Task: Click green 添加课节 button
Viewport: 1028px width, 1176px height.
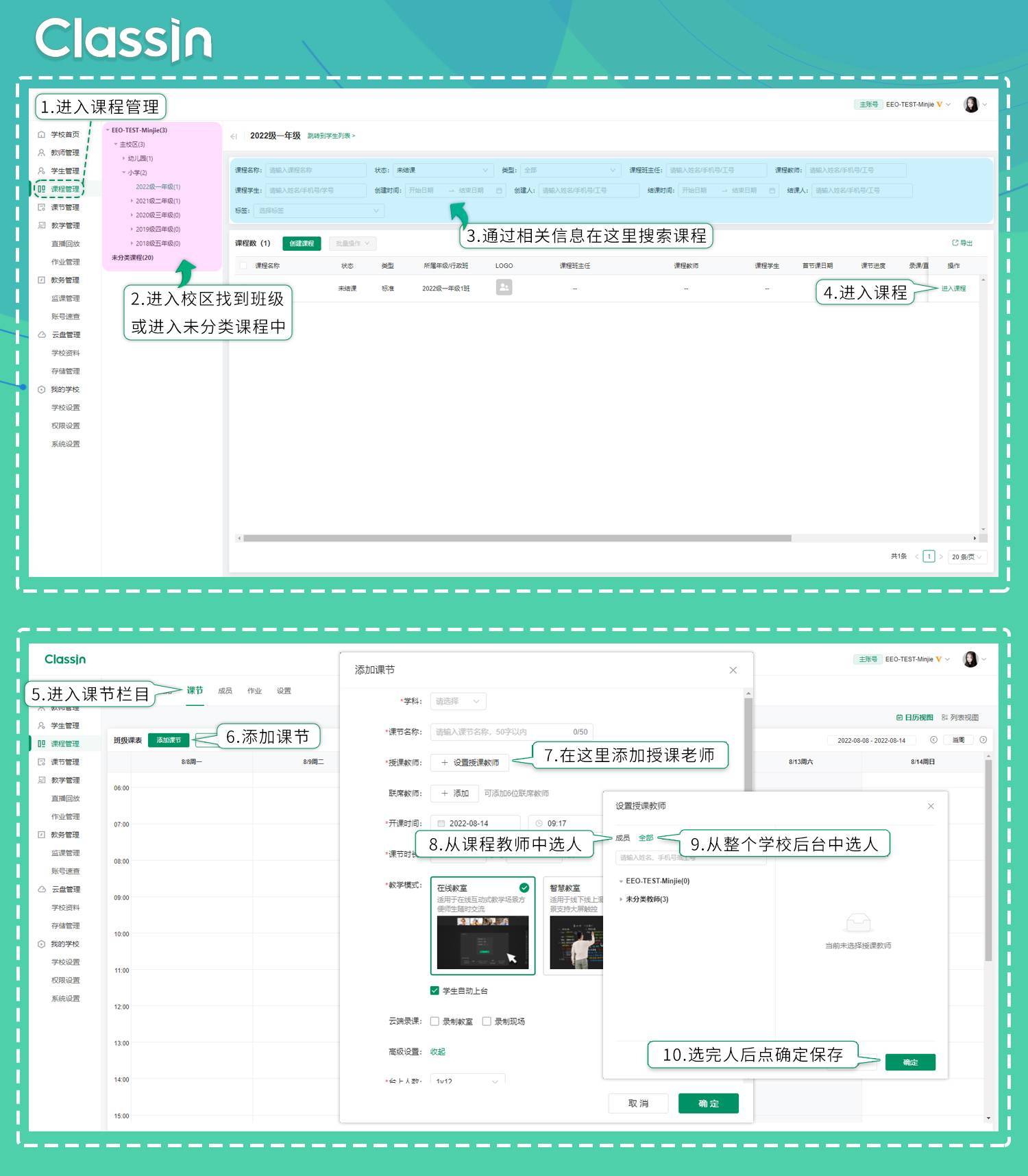Action: [169, 740]
